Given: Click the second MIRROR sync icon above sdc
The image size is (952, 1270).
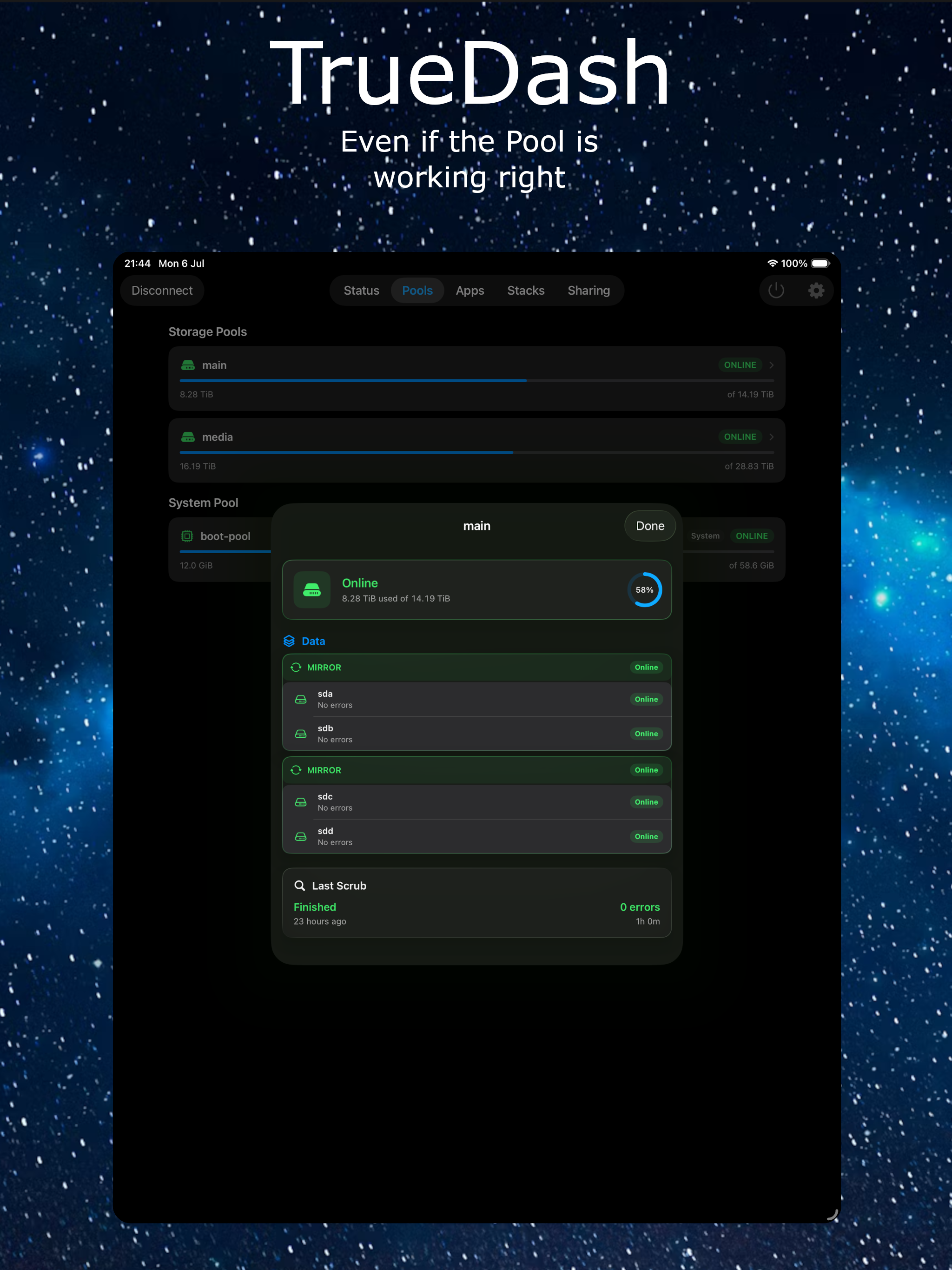Looking at the screenshot, I should point(296,770).
